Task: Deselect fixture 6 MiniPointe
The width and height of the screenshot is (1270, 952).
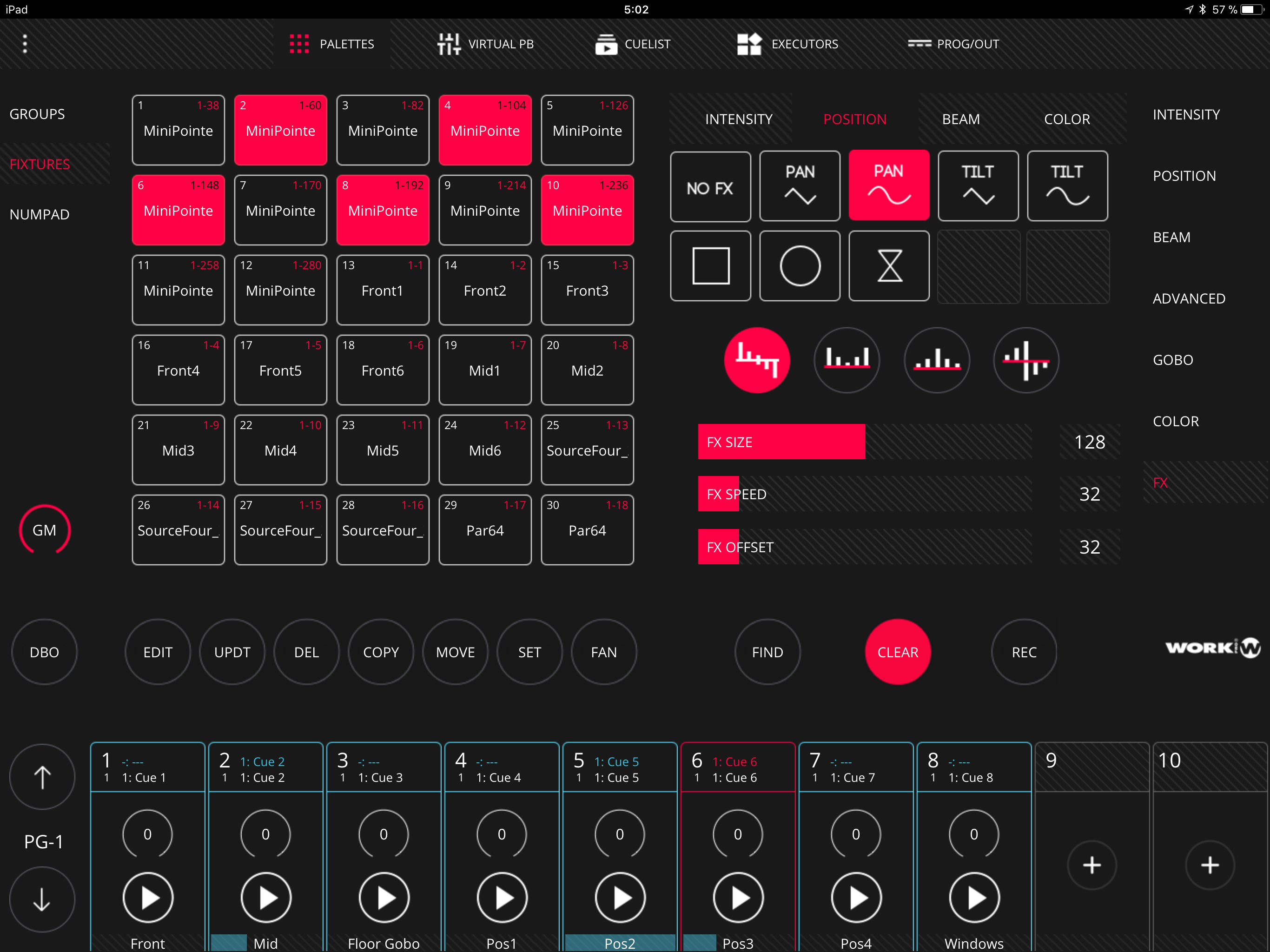Action: tap(178, 210)
